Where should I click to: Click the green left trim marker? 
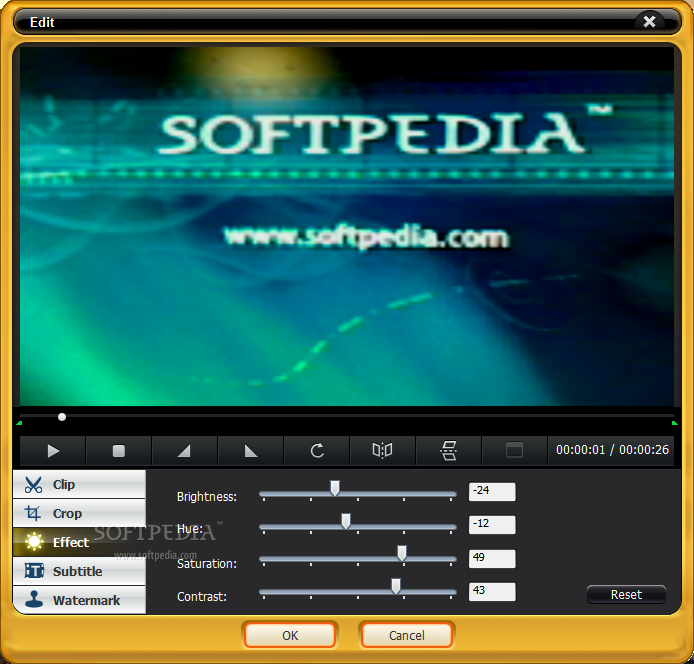pyautogui.click(x=19, y=423)
